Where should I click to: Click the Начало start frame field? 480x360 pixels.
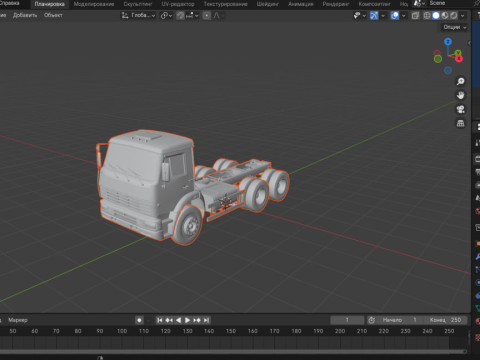coord(400,320)
